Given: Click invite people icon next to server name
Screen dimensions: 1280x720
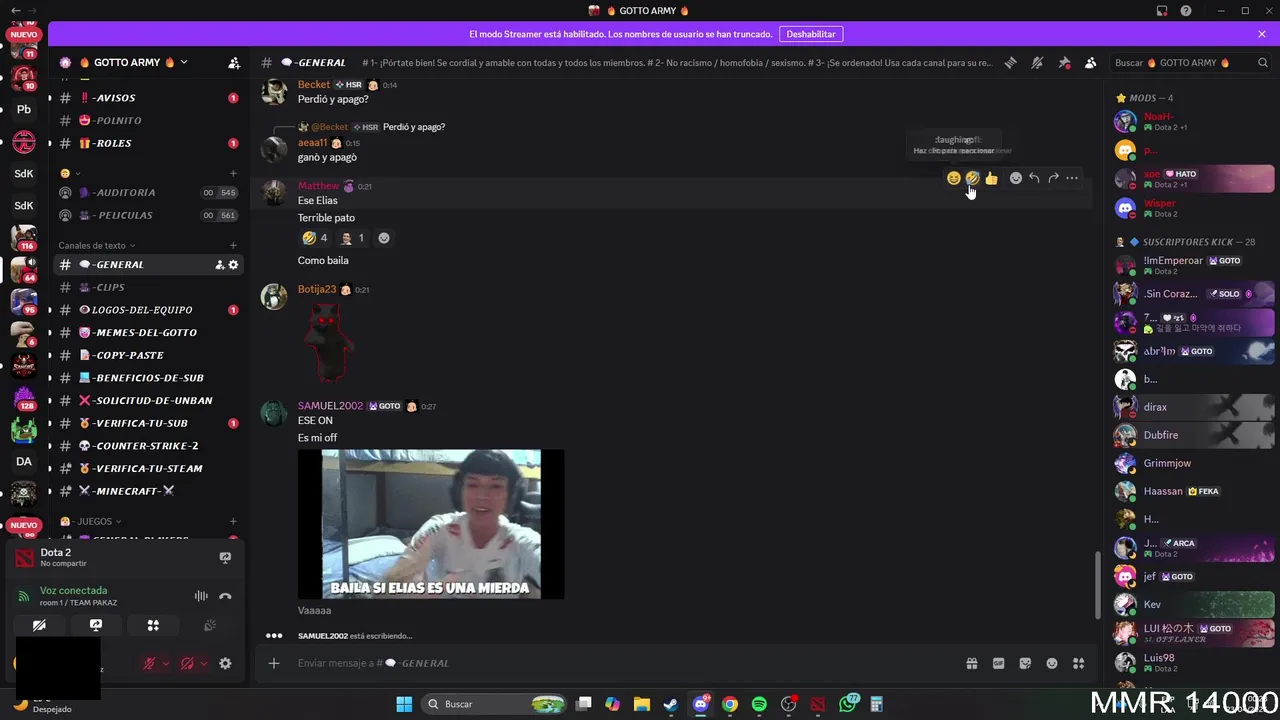Looking at the screenshot, I should [x=234, y=62].
